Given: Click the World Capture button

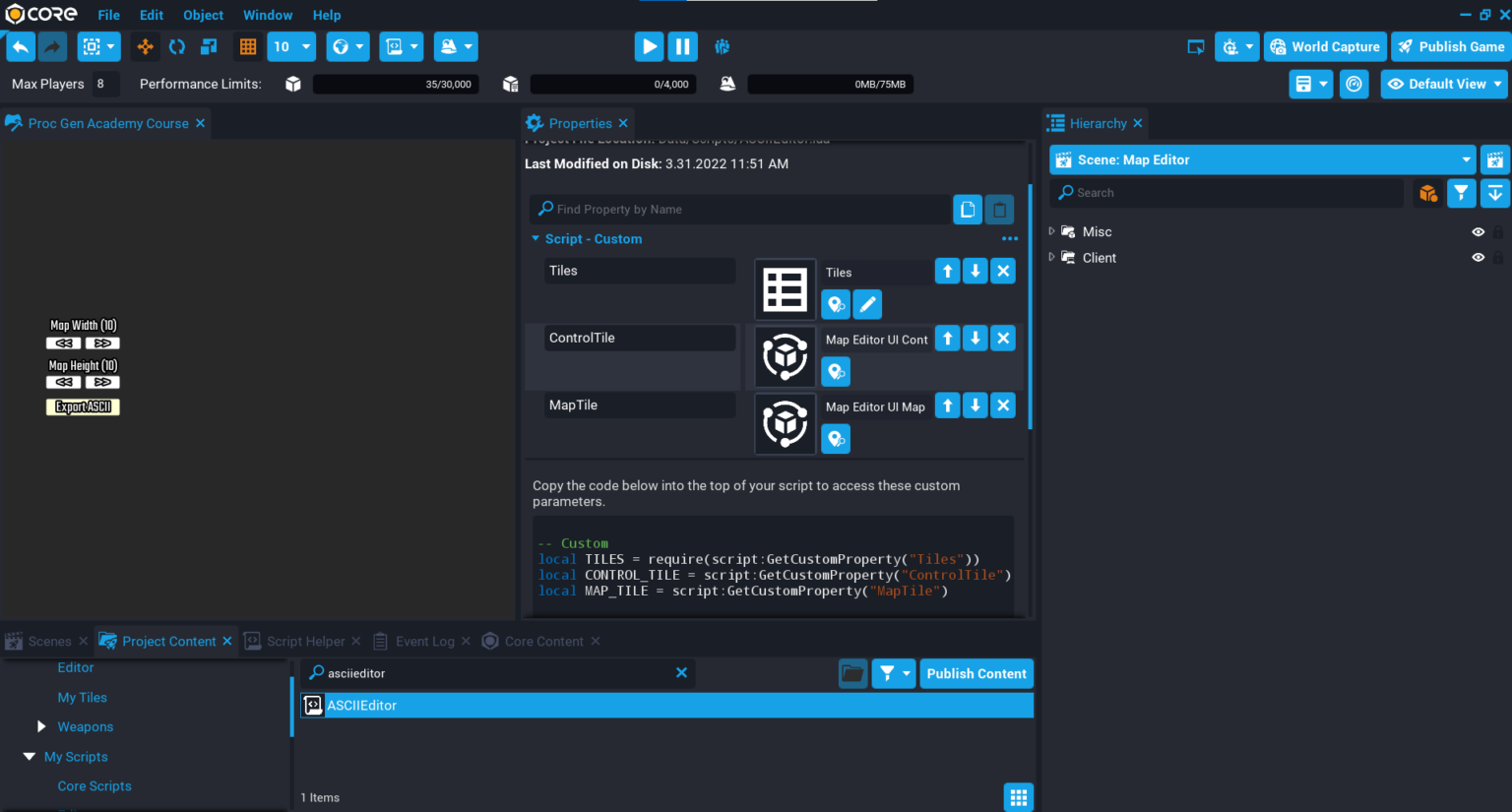Looking at the screenshot, I should pyautogui.click(x=1325, y=46).
